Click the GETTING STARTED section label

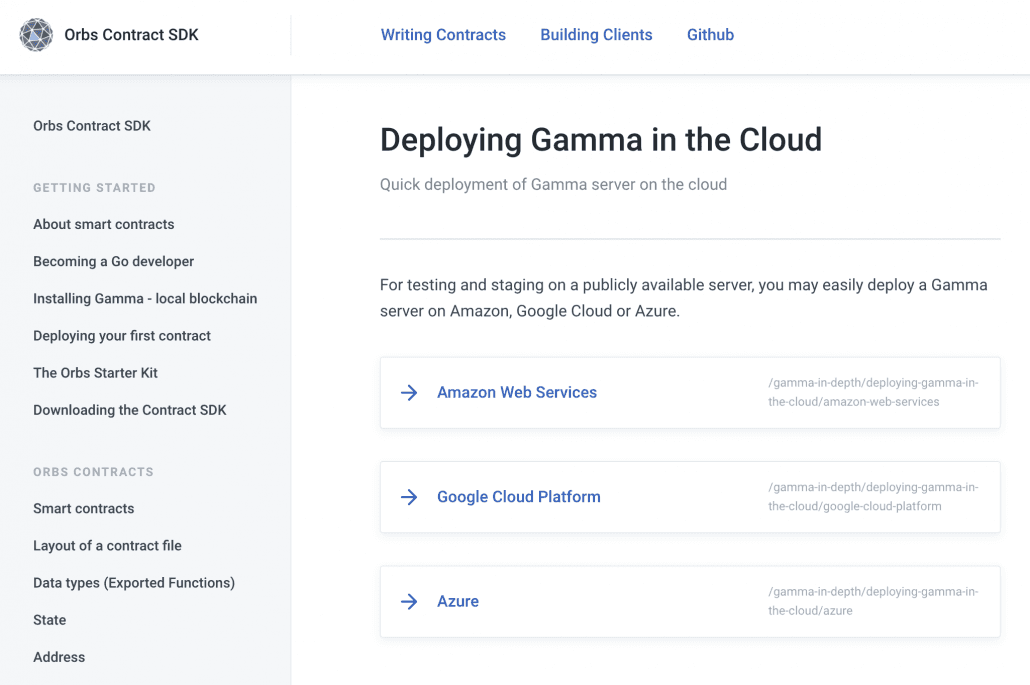pyautogui.click(x=95, y=188)
